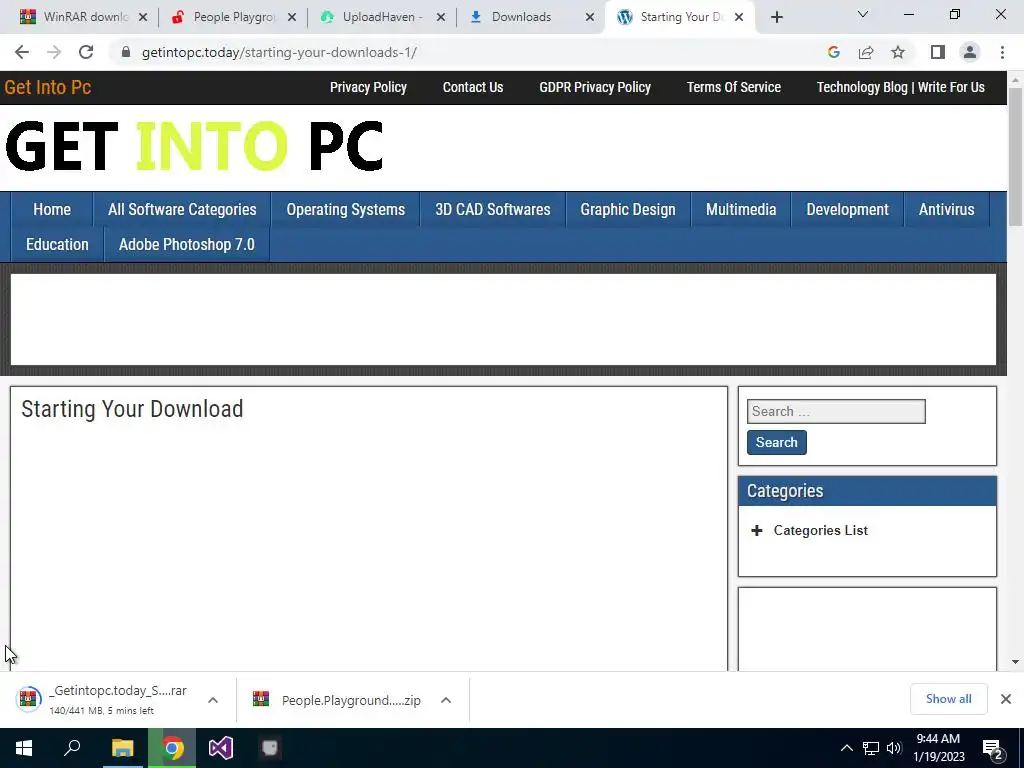Screen dimensions: 1024x768
Task: Open the GDPR Privacy Policy link
Action: 595,88
